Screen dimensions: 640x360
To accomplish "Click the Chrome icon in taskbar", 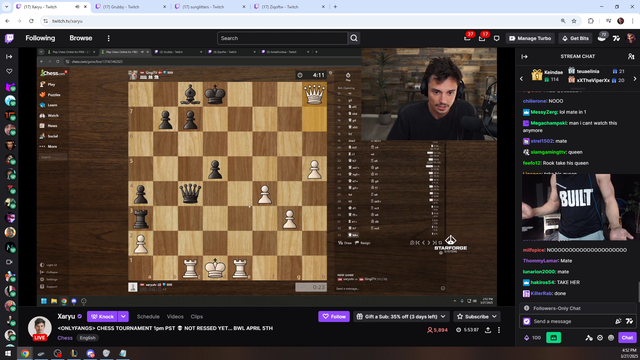I will [25, 353].
